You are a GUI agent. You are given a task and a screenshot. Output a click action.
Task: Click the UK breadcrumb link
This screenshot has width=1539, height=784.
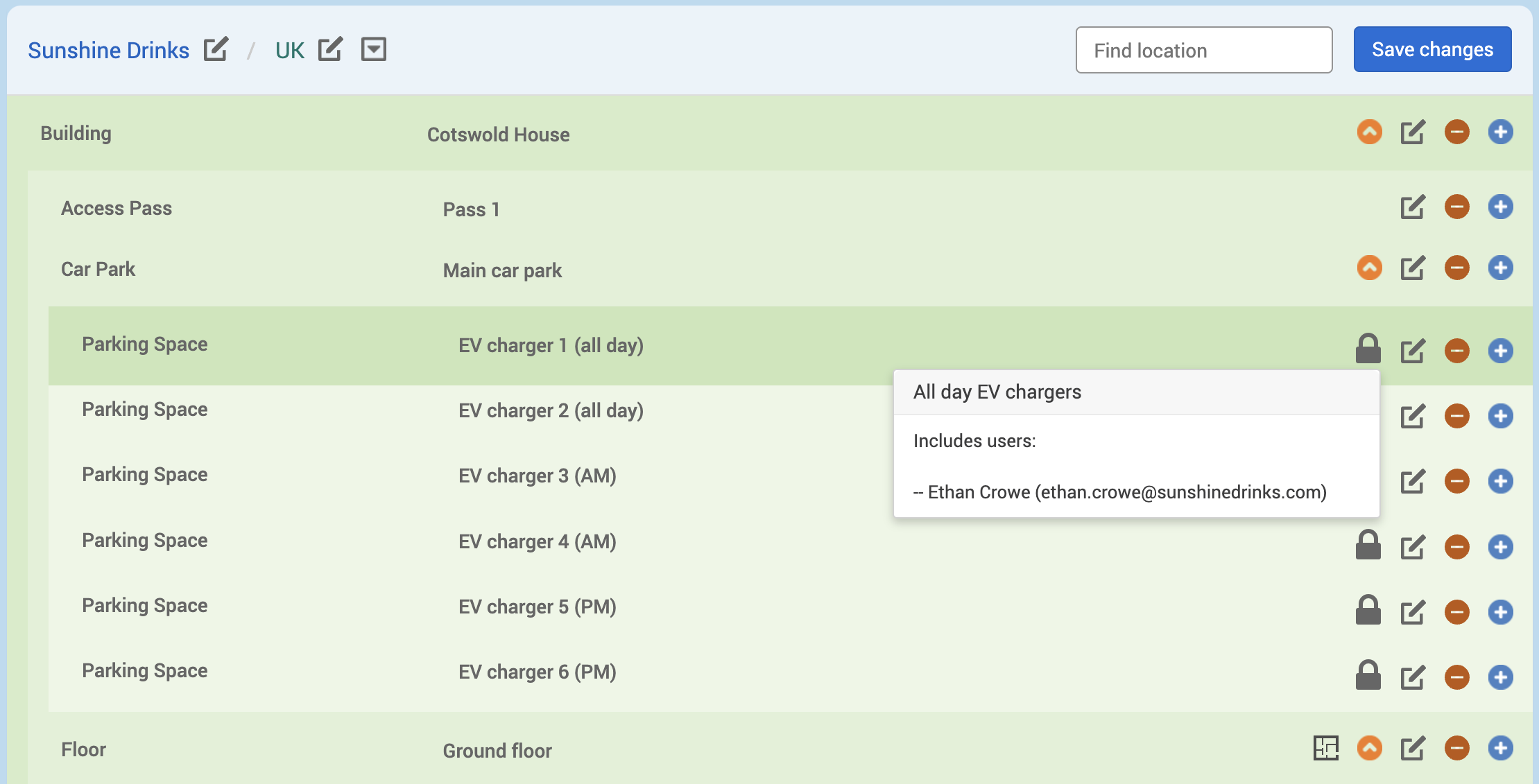click(289, 51)
